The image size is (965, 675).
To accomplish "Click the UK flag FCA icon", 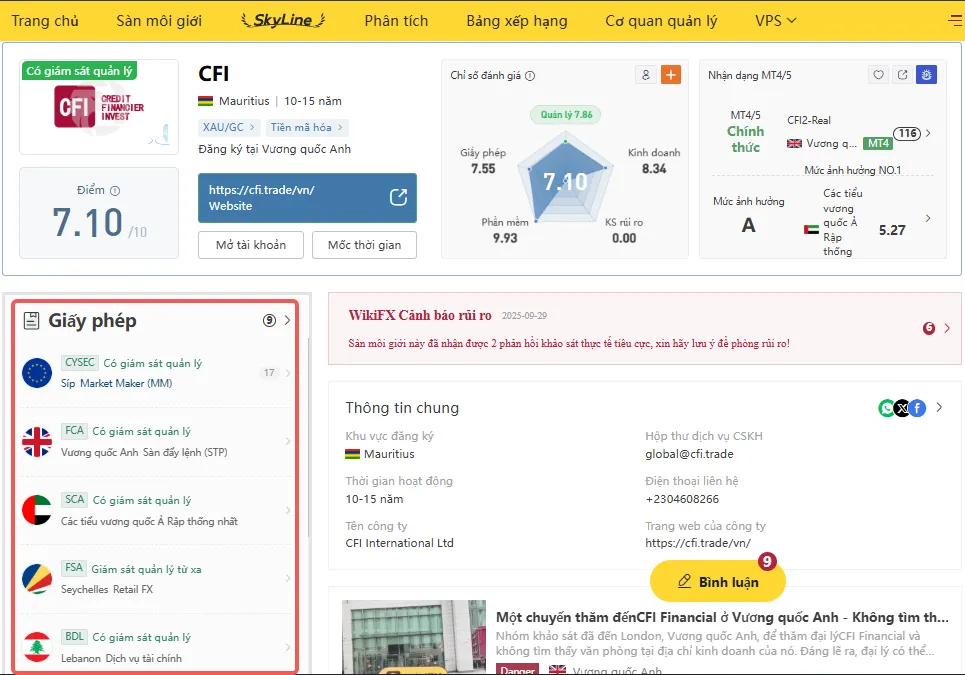I will tap(37, 442).
